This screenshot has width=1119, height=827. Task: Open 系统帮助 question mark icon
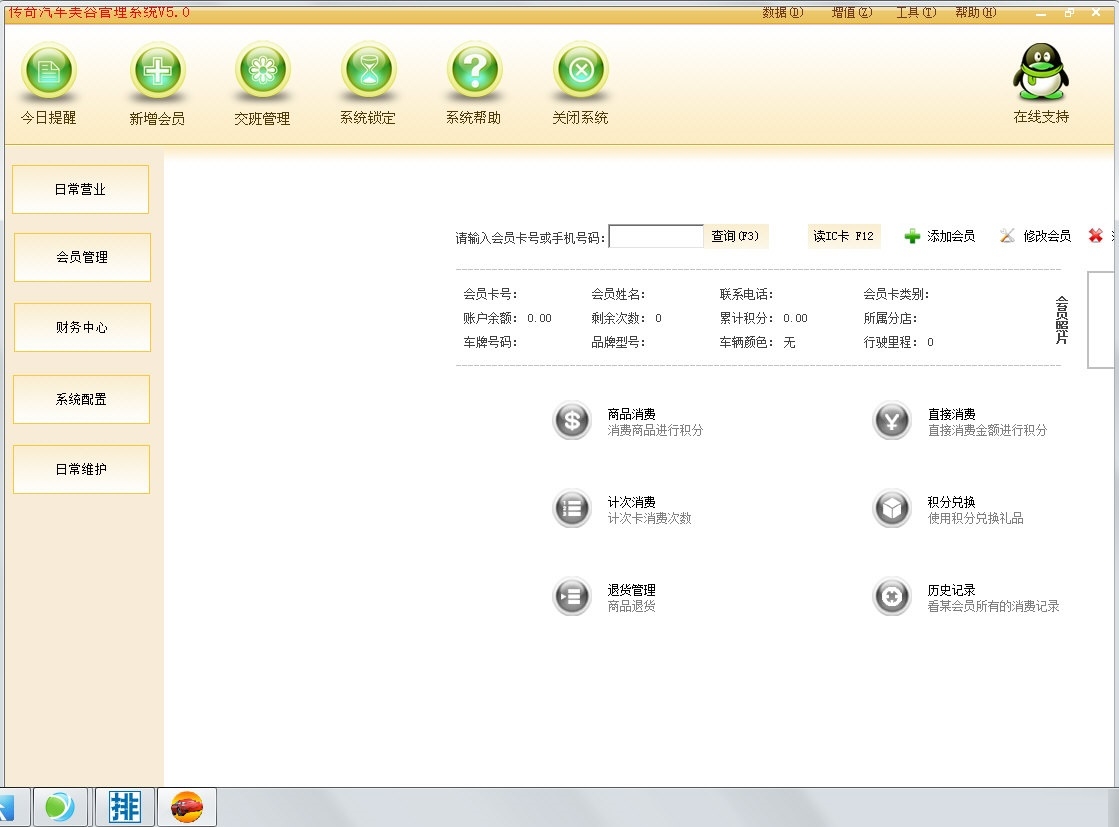coord(474,72)
